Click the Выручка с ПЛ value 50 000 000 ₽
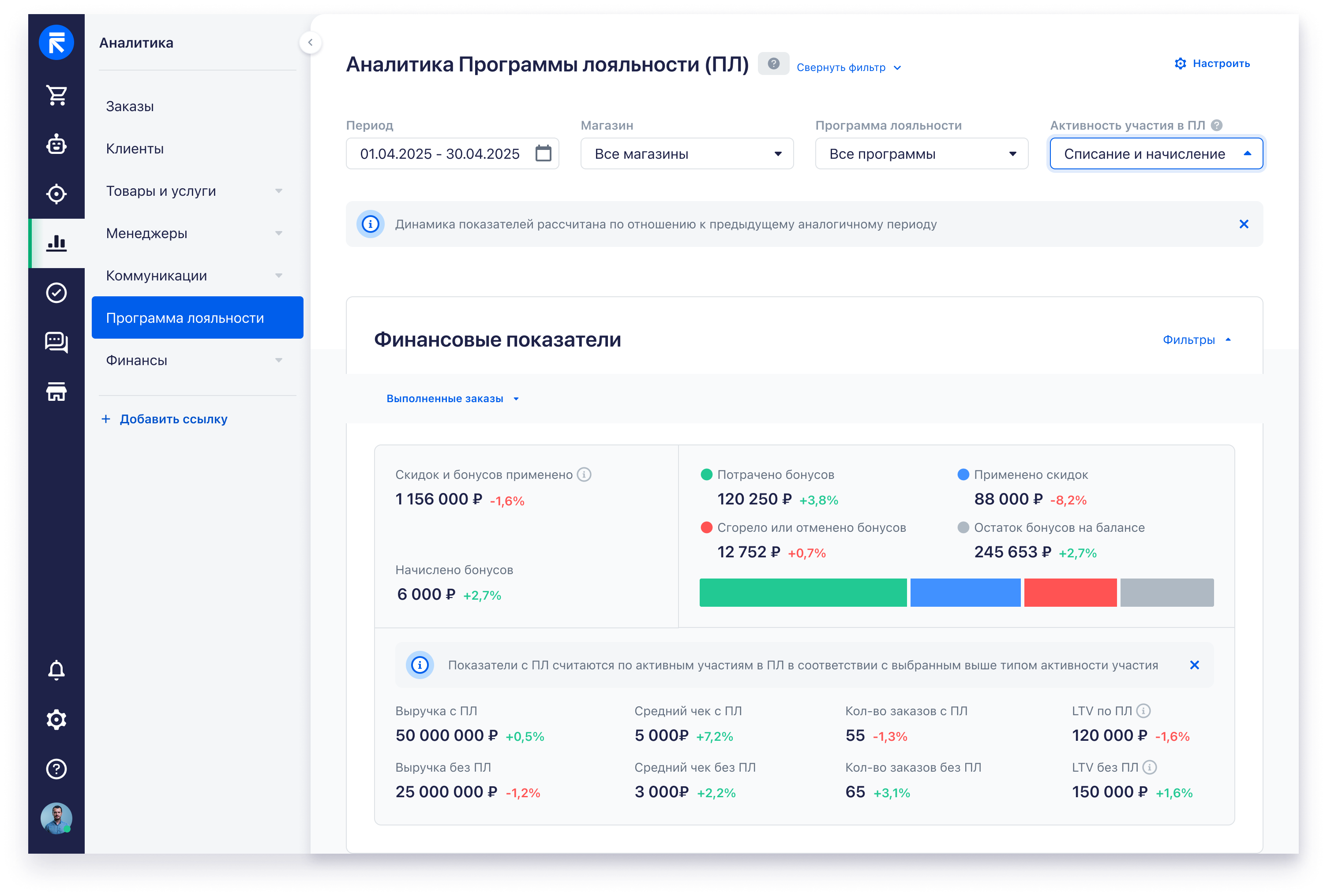 (446, 735)
